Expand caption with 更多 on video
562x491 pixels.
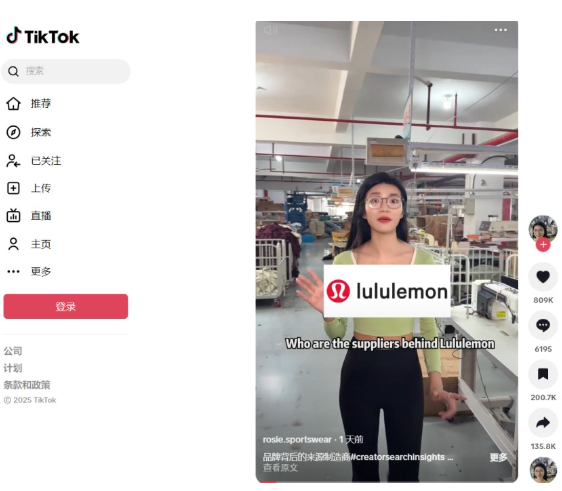(499, 457)
